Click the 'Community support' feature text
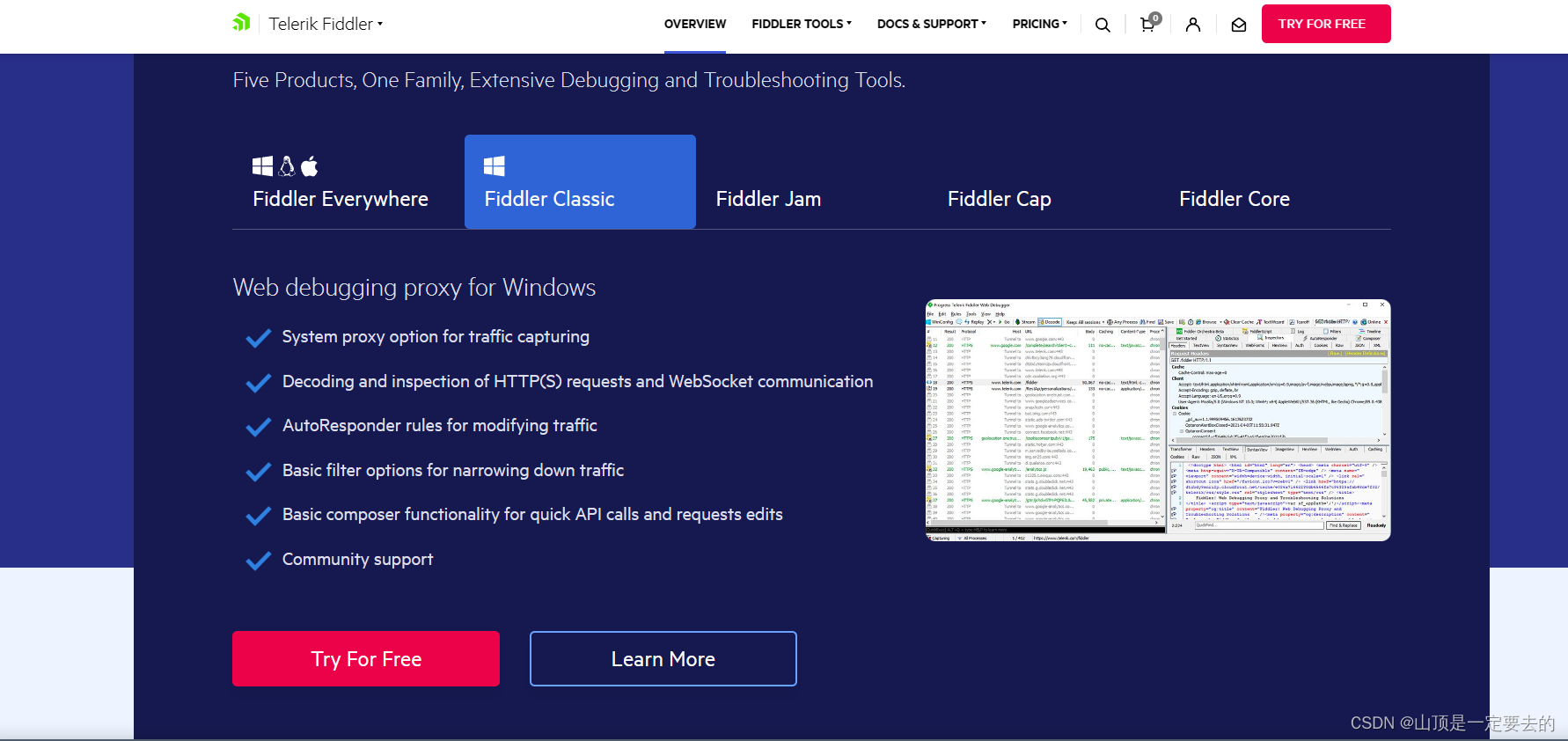Viewport: 1568px width, 741px height. 358,559
